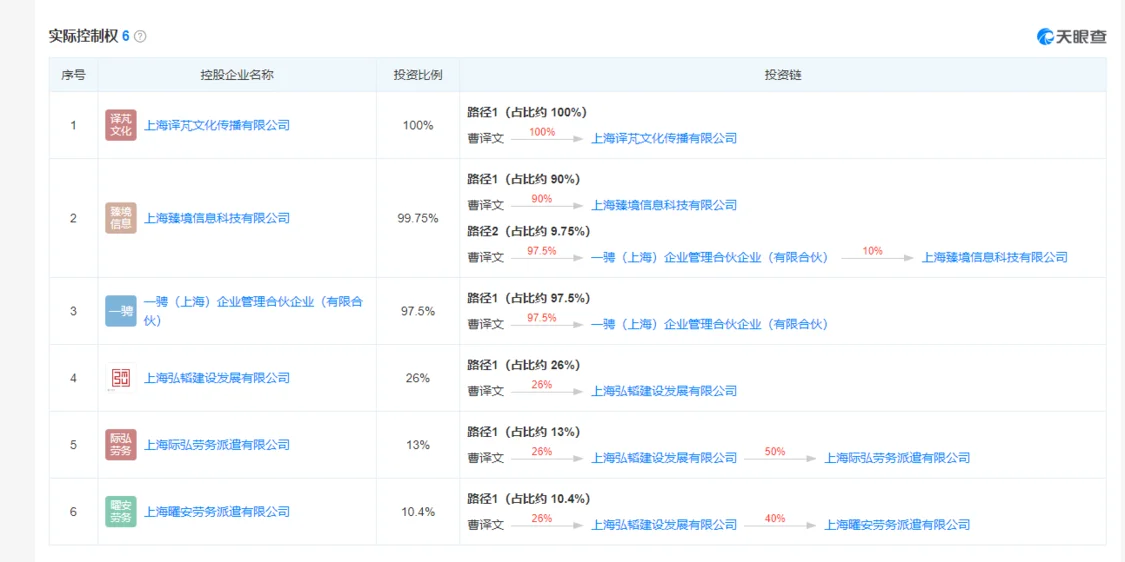Open 上海曜安劳务派遣有限公司 in the name column

[x=217, y=512]
